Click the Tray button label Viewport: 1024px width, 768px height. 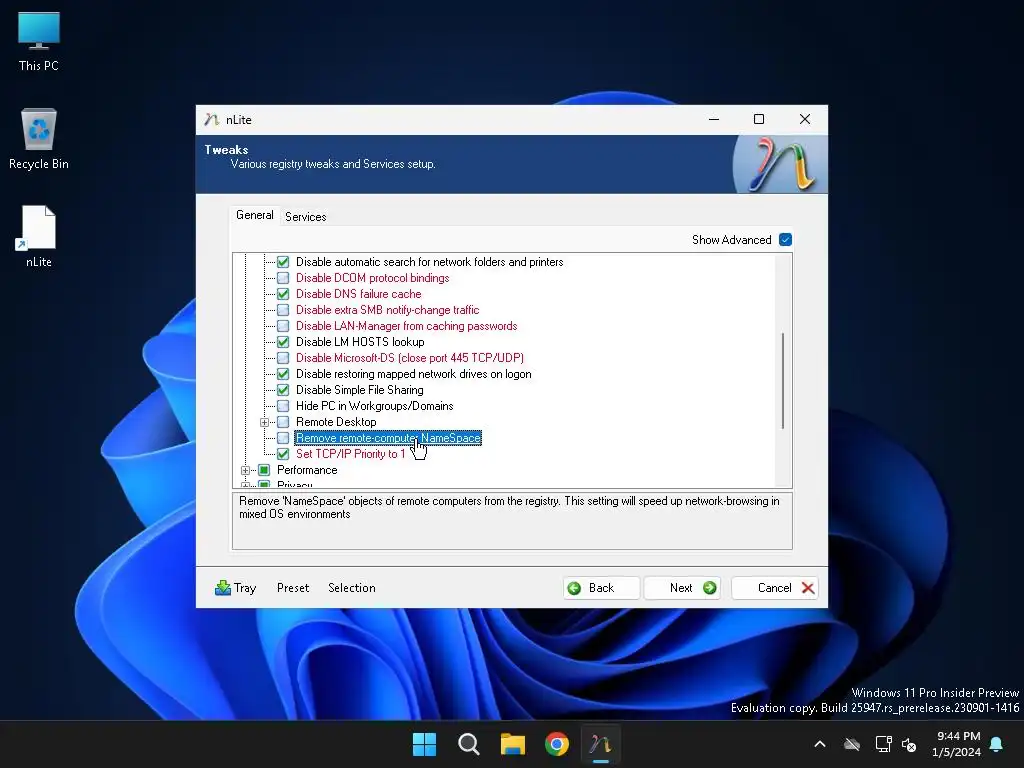click(x=245, y=588)
